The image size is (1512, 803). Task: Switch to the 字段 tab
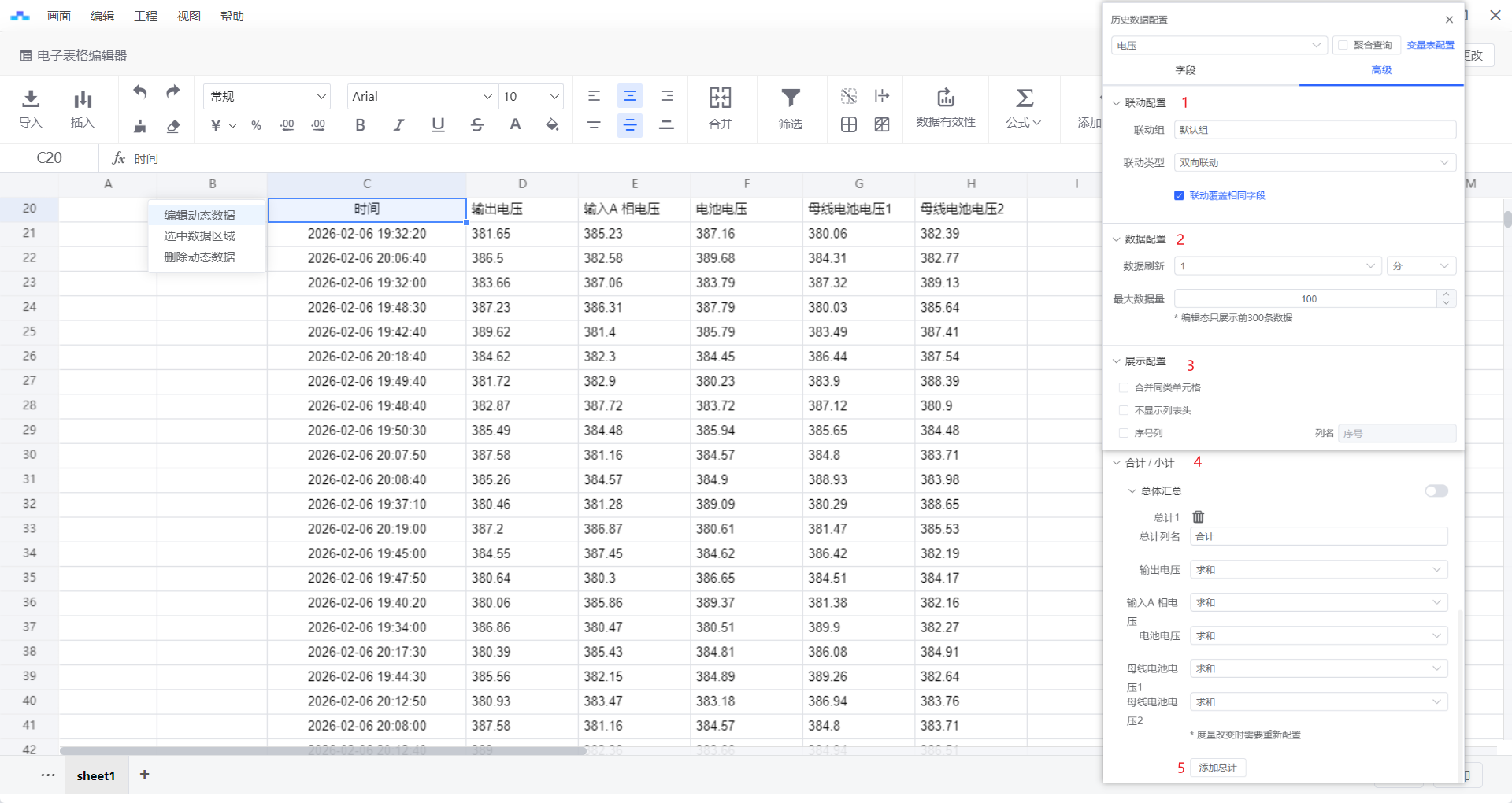click(x=1185, y=70)
